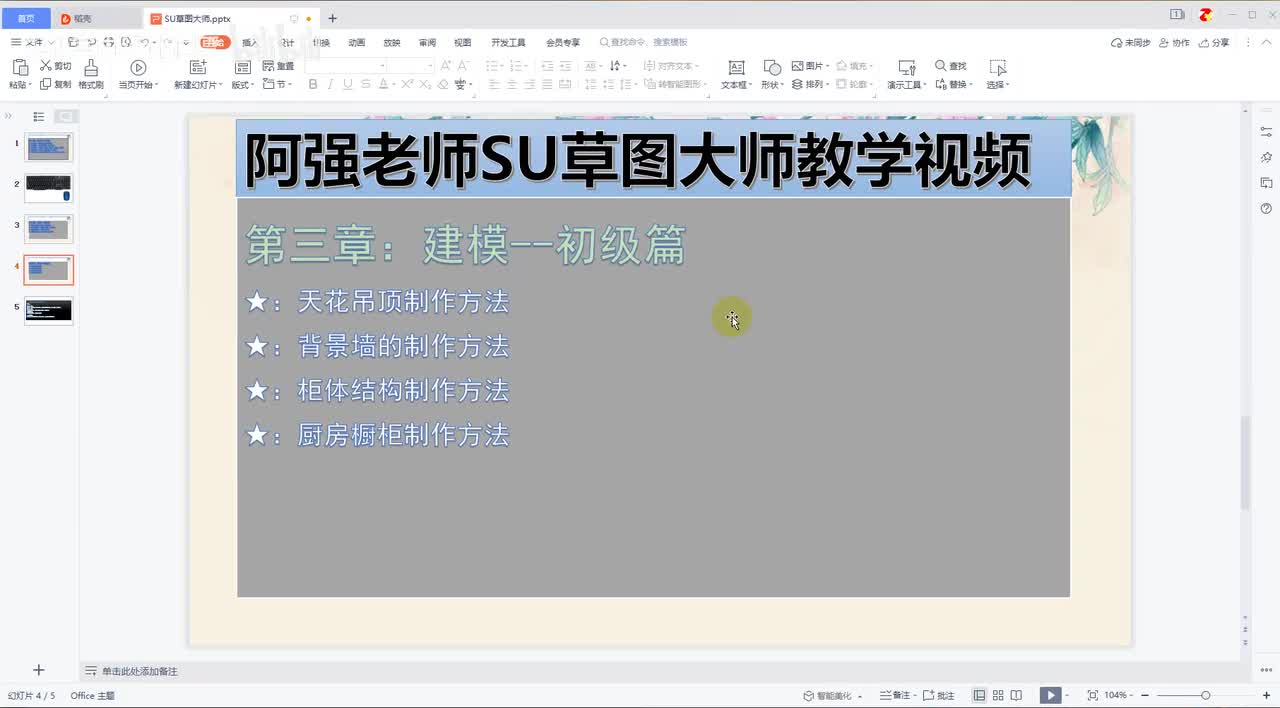Click the Cut (剪切) scissors icon
Screen dimensions: 1280x708
click(46, 66)
